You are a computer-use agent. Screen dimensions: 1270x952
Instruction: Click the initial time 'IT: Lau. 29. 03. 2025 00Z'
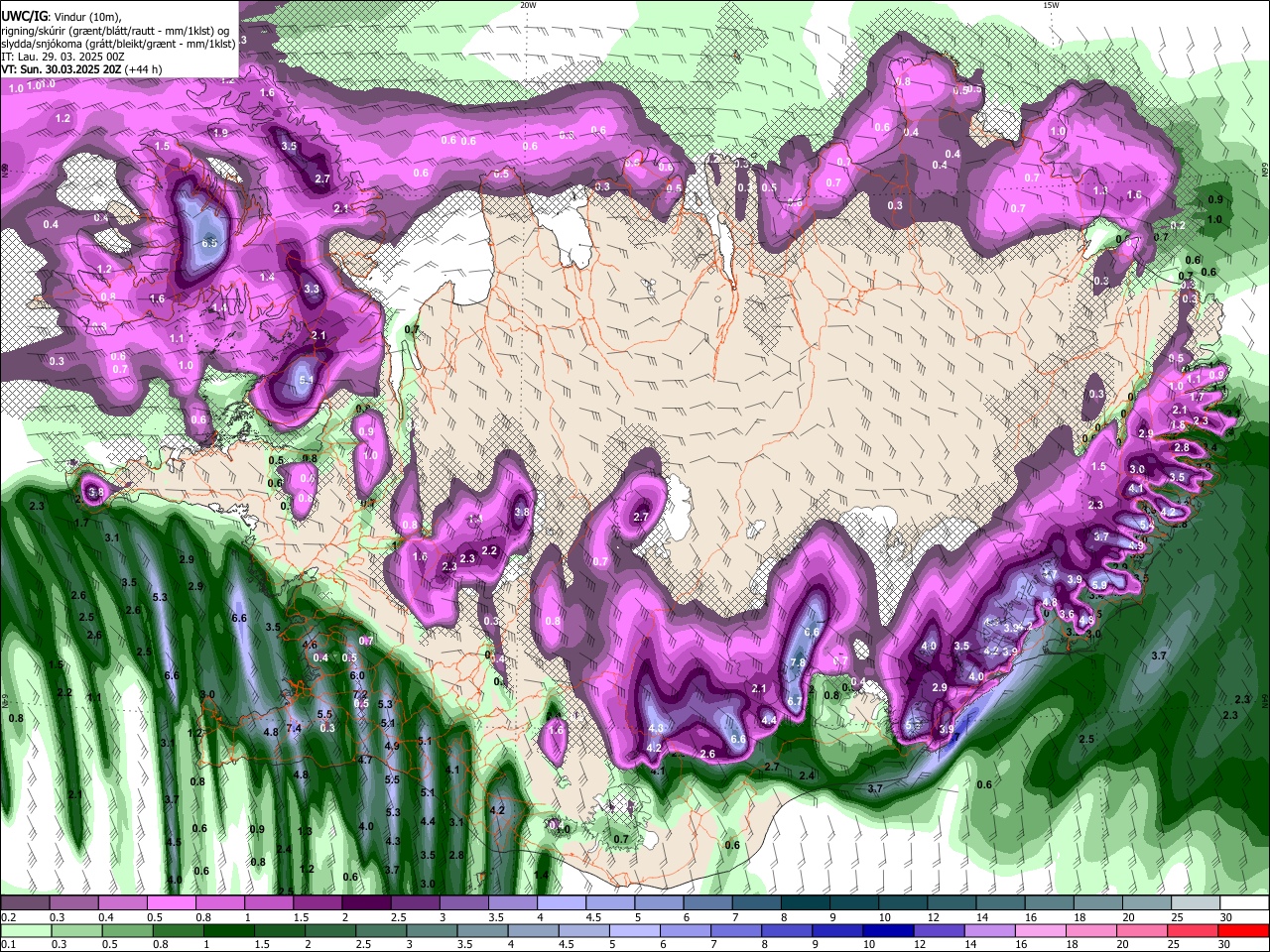(63, 57)
